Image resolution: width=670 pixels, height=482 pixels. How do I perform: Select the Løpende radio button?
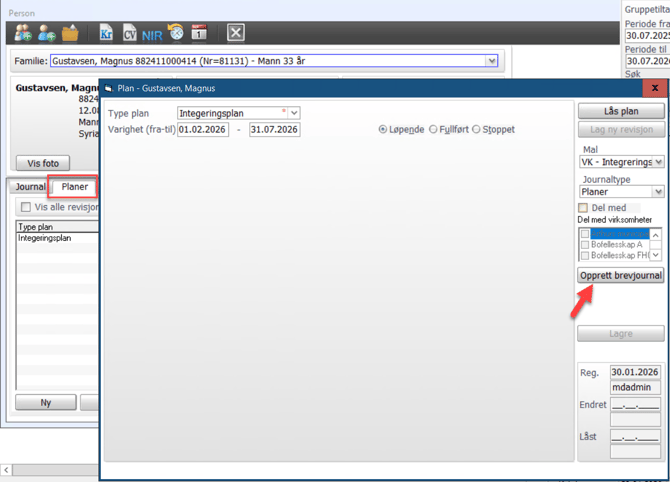pos(384,130)
